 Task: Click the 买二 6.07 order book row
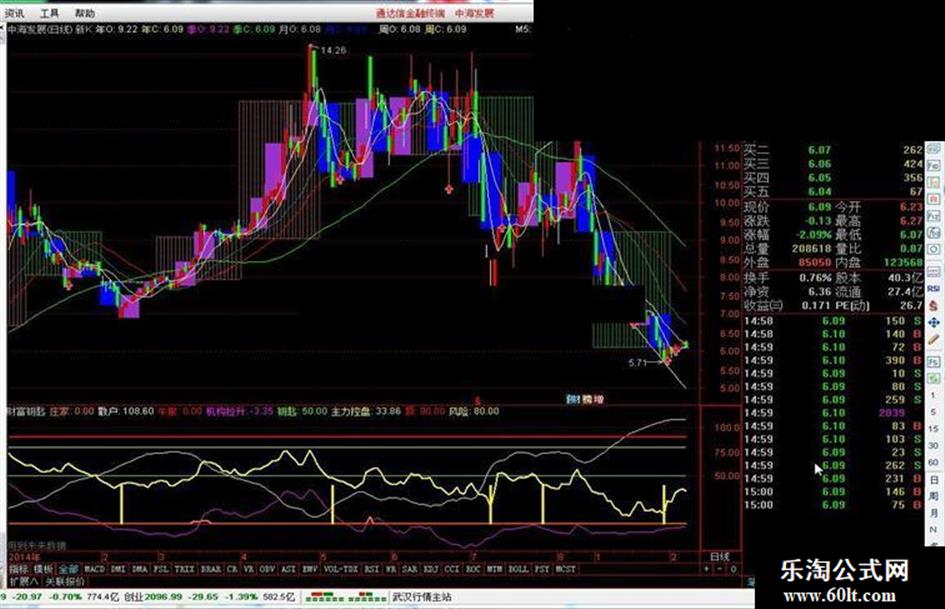pos(833,150)
